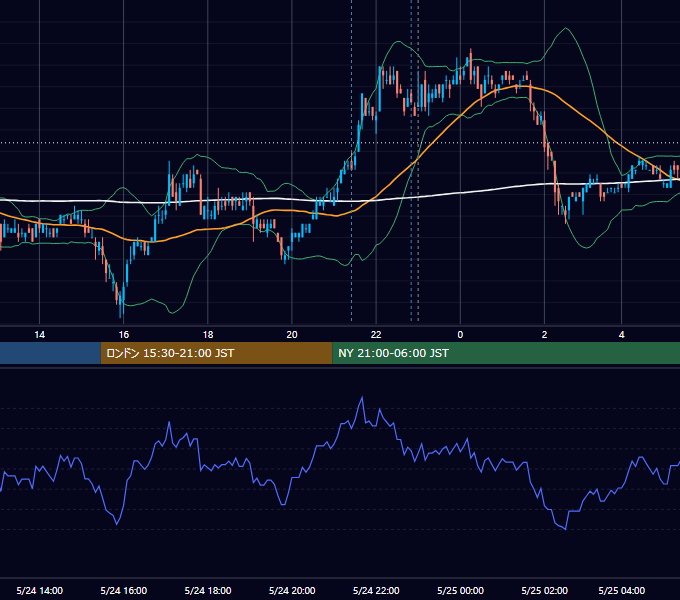Image resolution: width=680 pixels, height=600 pixels.
Task: Select the NY 21:00-06:00 JST session bar
Action: pyautogui.click(x=506, y=353)
